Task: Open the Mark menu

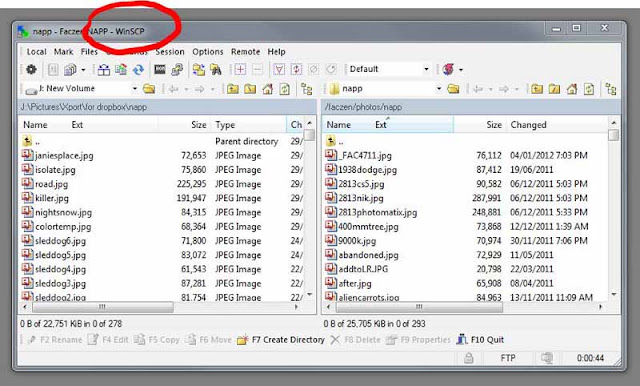Action: tap(63, 52)
